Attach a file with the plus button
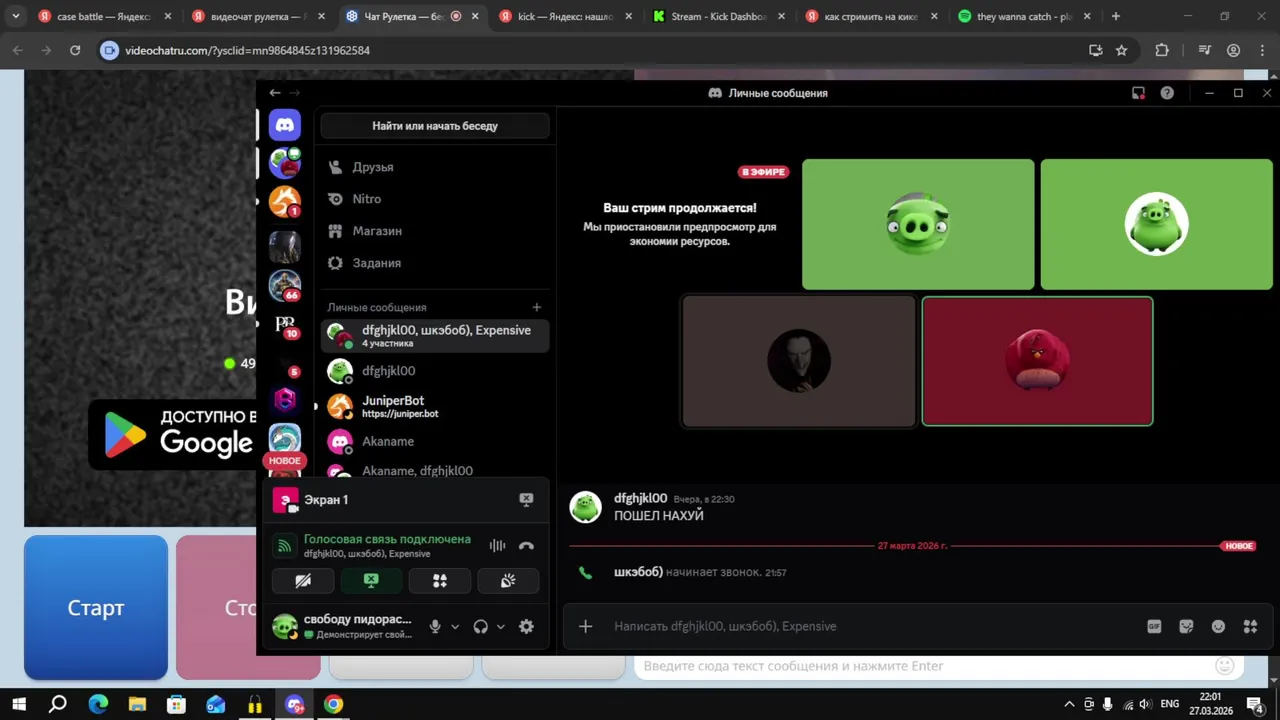The height and width of the screenshot is (720, 1280). tap(586, 626)
